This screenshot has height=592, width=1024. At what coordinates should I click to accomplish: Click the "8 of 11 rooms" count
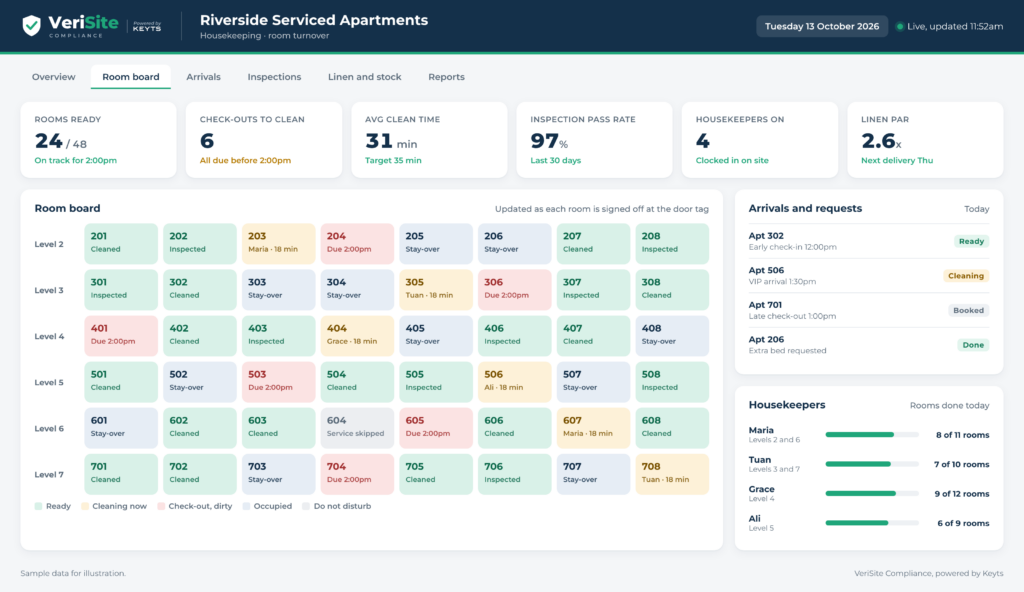[x=962, y=435]
